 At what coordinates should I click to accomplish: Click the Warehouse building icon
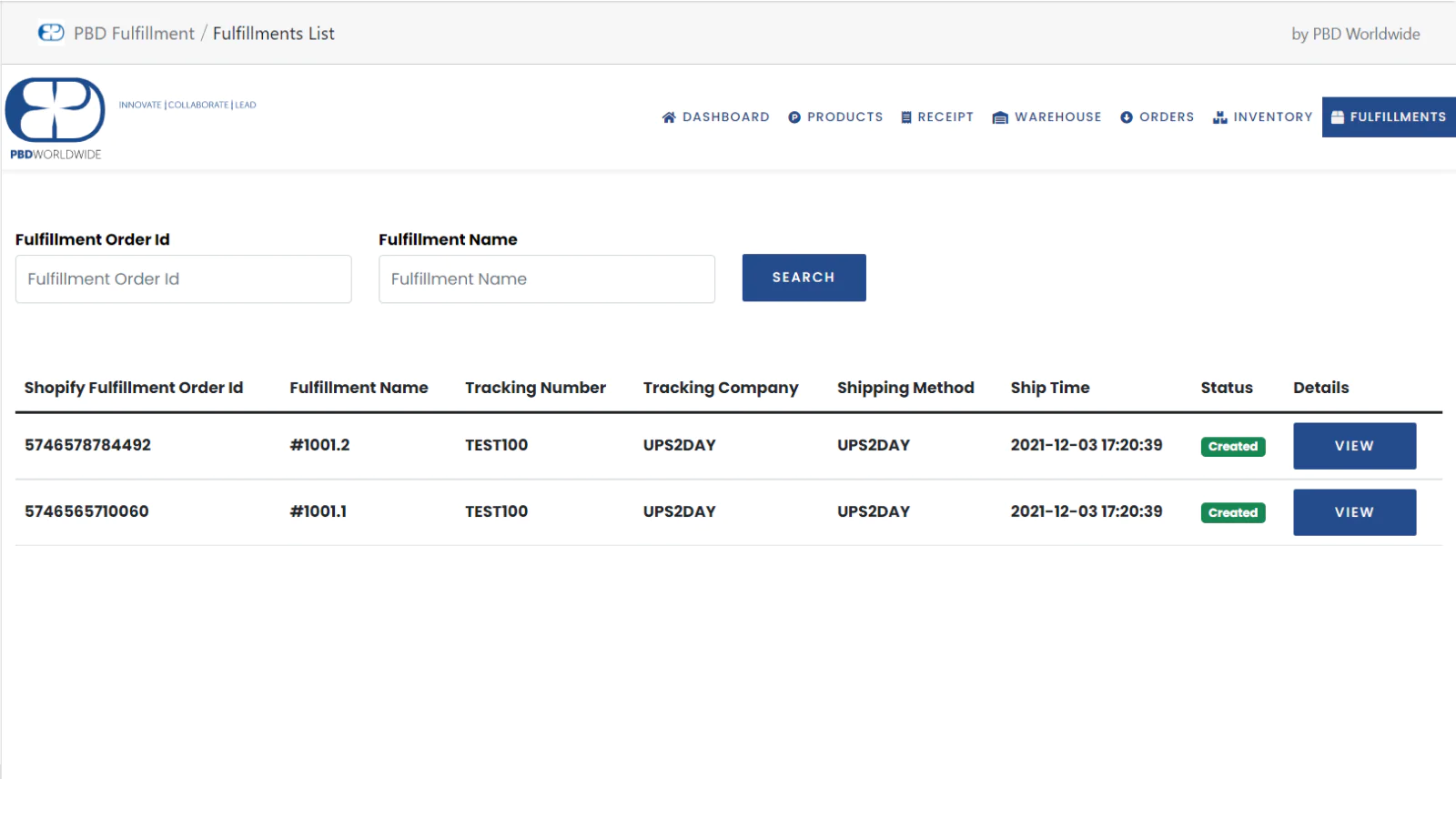pyautogui.click(x=1000, y=117)
